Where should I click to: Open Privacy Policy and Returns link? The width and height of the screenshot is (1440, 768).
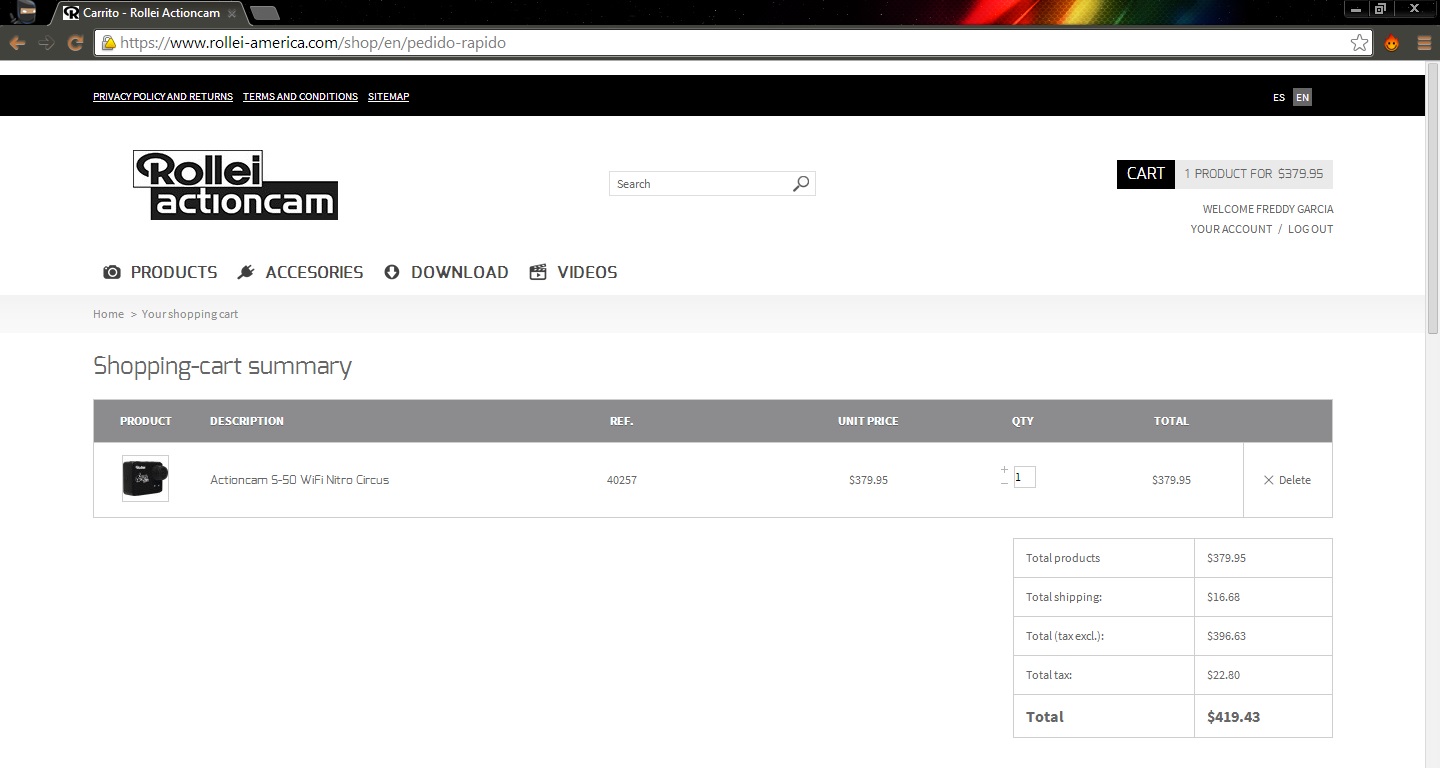[163, 97]
